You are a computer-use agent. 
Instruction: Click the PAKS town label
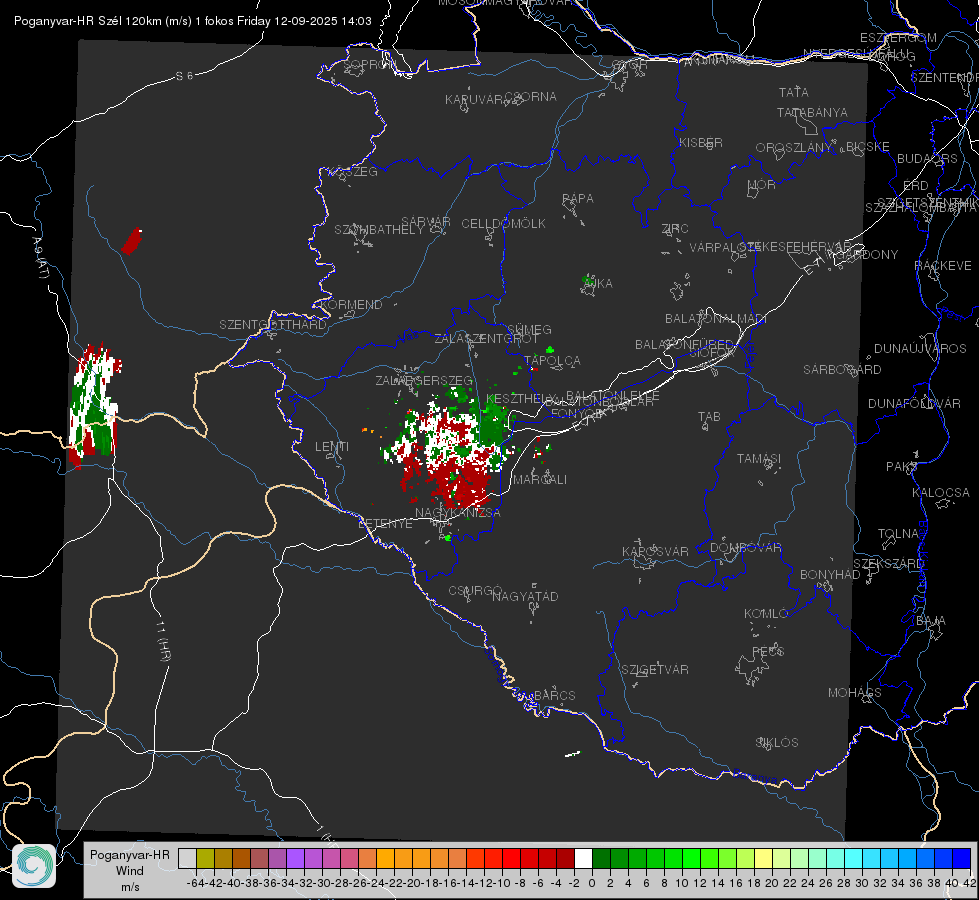[x=902, y=467]
